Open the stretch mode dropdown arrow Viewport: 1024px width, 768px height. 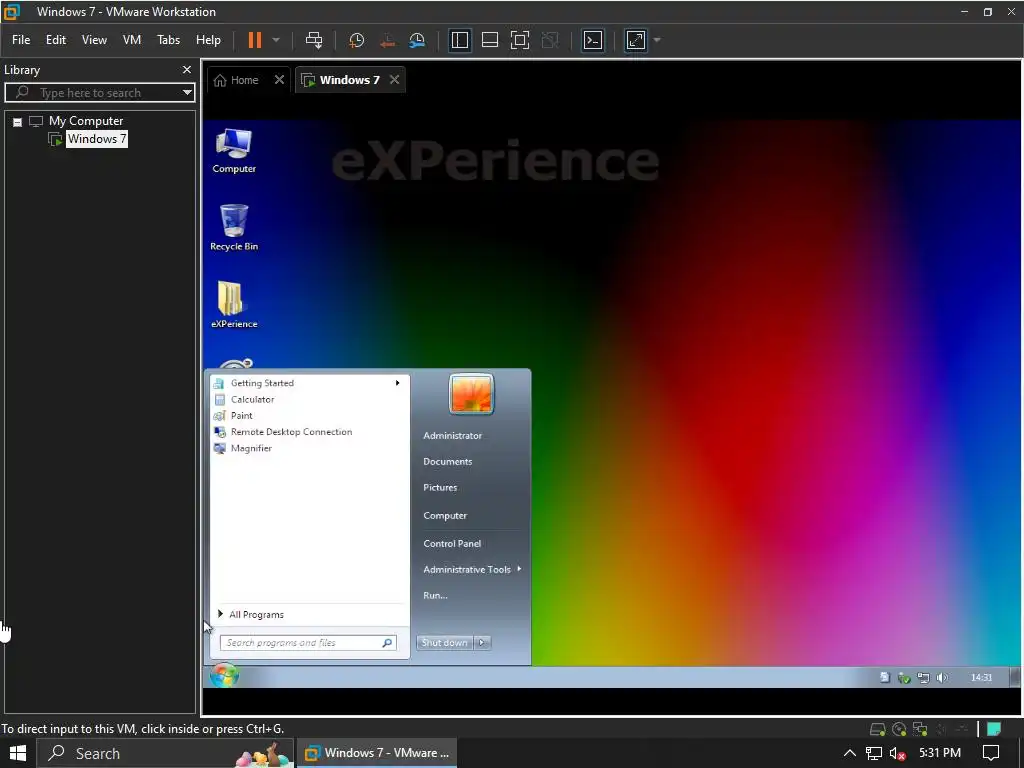(x=657, y=40)
